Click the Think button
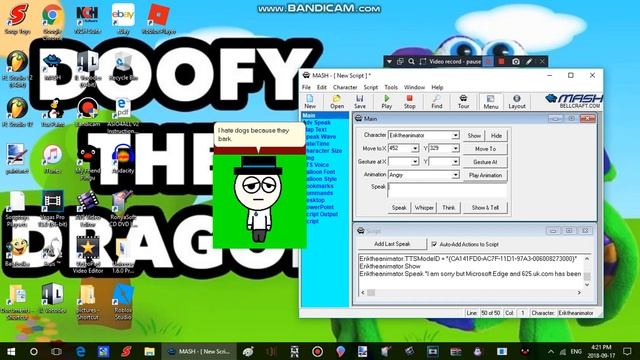Viewport: 640px width, 360px height. click(449, 208)
